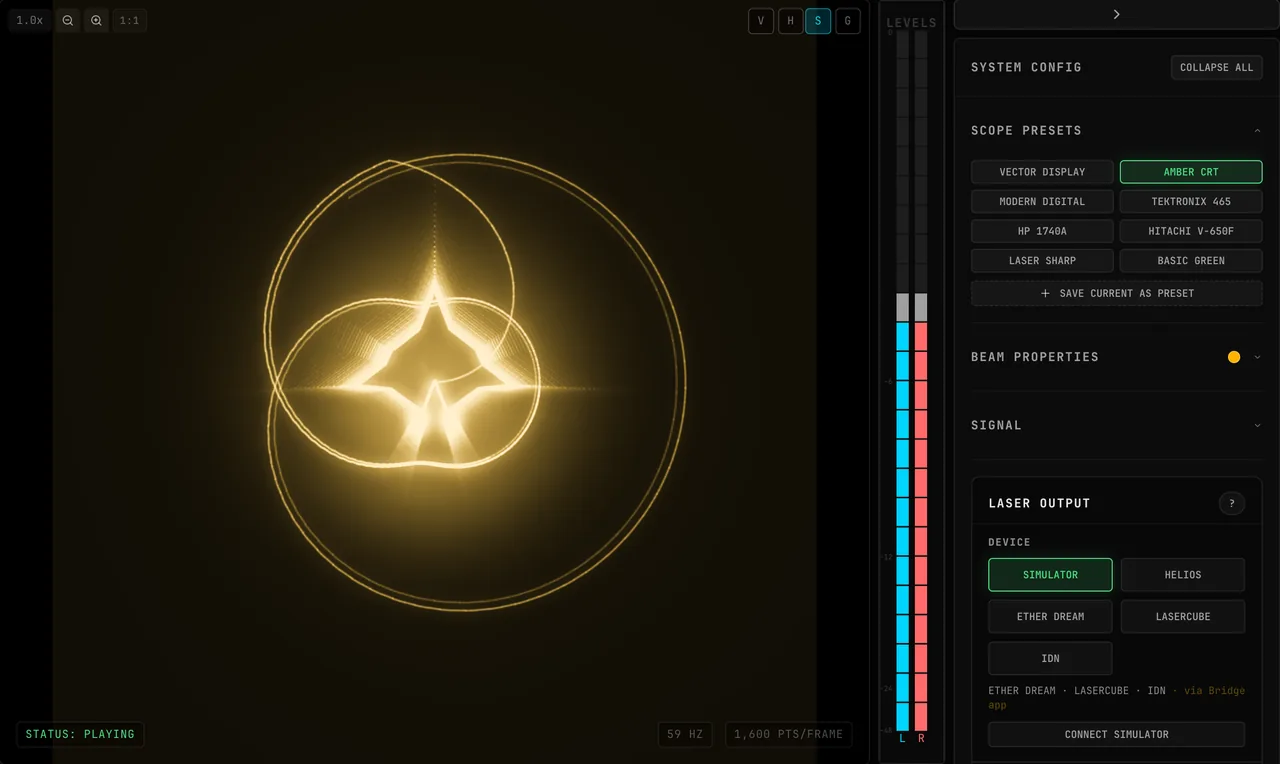This screenshot has width=1280, height=764.
Task: Toggle the V view mode button
Action: click(x=761, y=21)
